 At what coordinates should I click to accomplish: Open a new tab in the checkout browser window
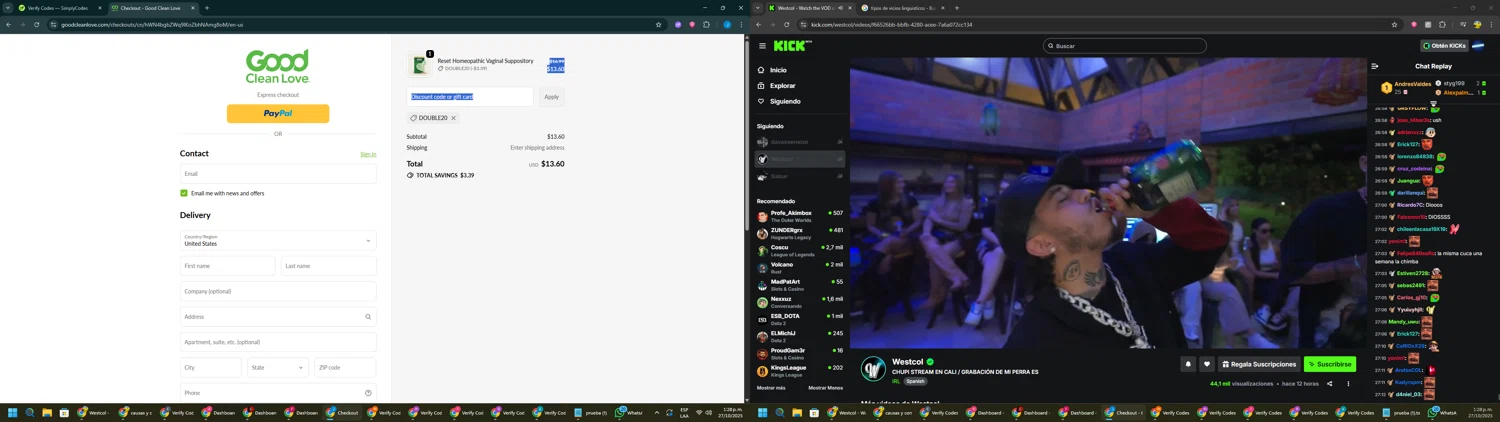click(x=207, y=8)
